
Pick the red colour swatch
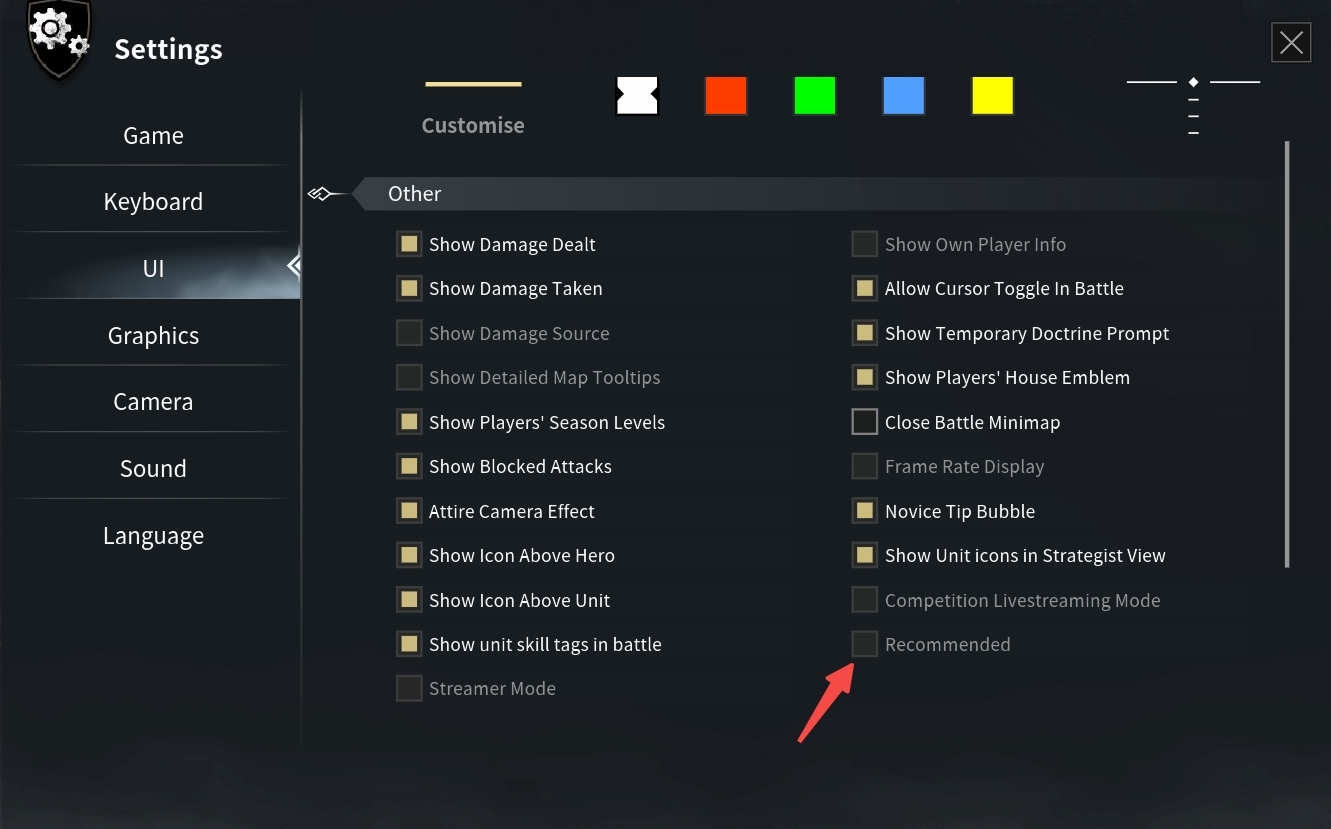(x=726, y=96)
